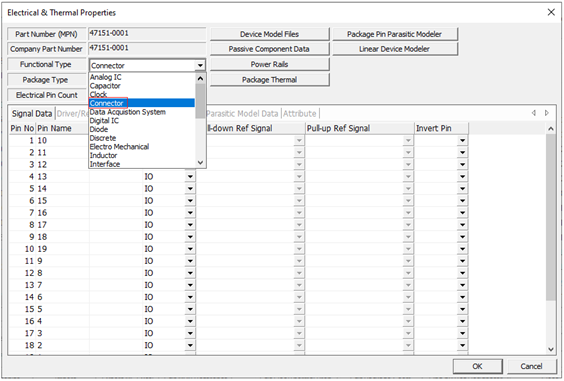The image size is (564, 381).
Task: Select Digital IC from the list
Action: [142, 121]
